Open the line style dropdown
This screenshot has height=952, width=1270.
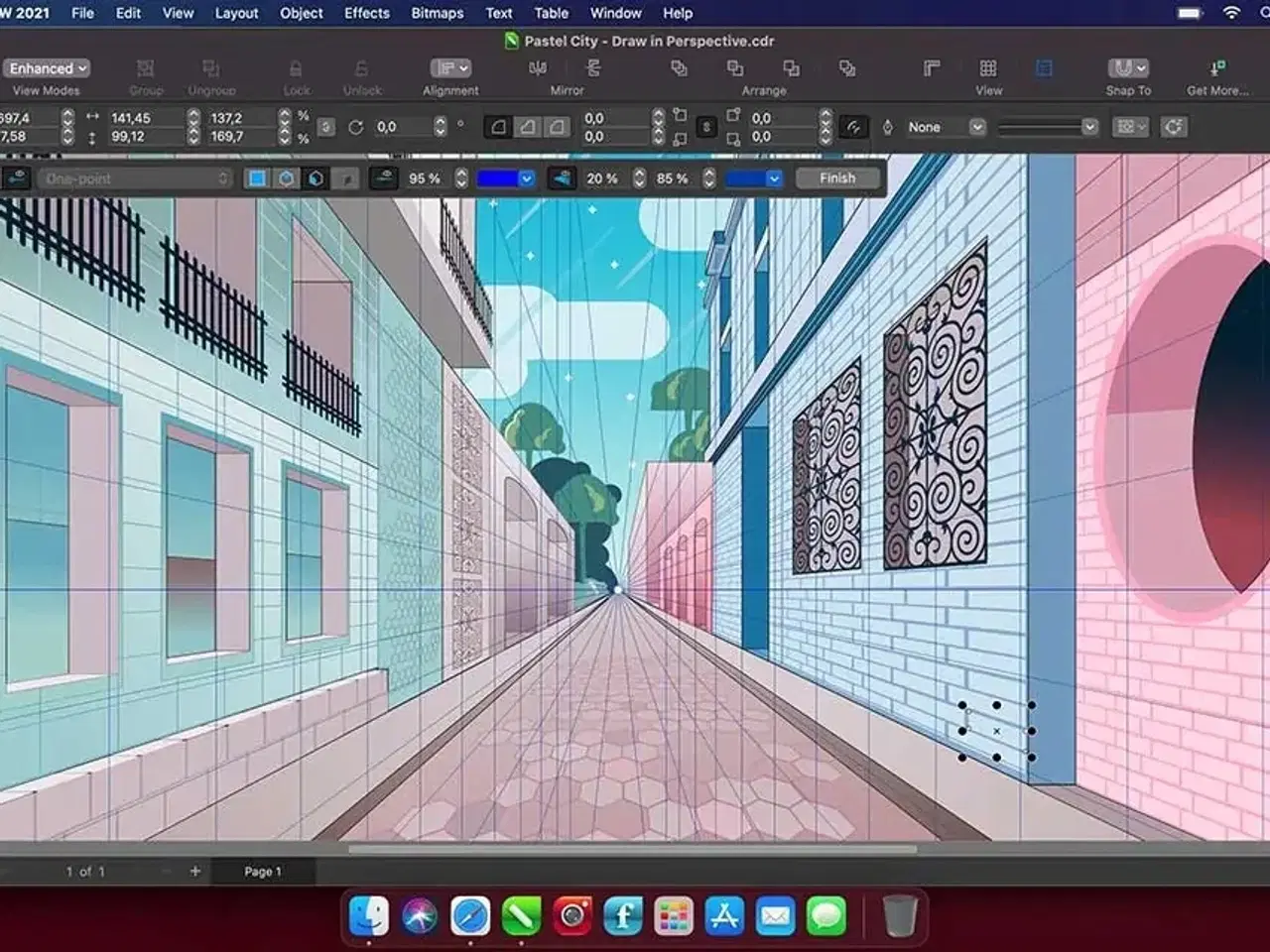pos(1048,127)
